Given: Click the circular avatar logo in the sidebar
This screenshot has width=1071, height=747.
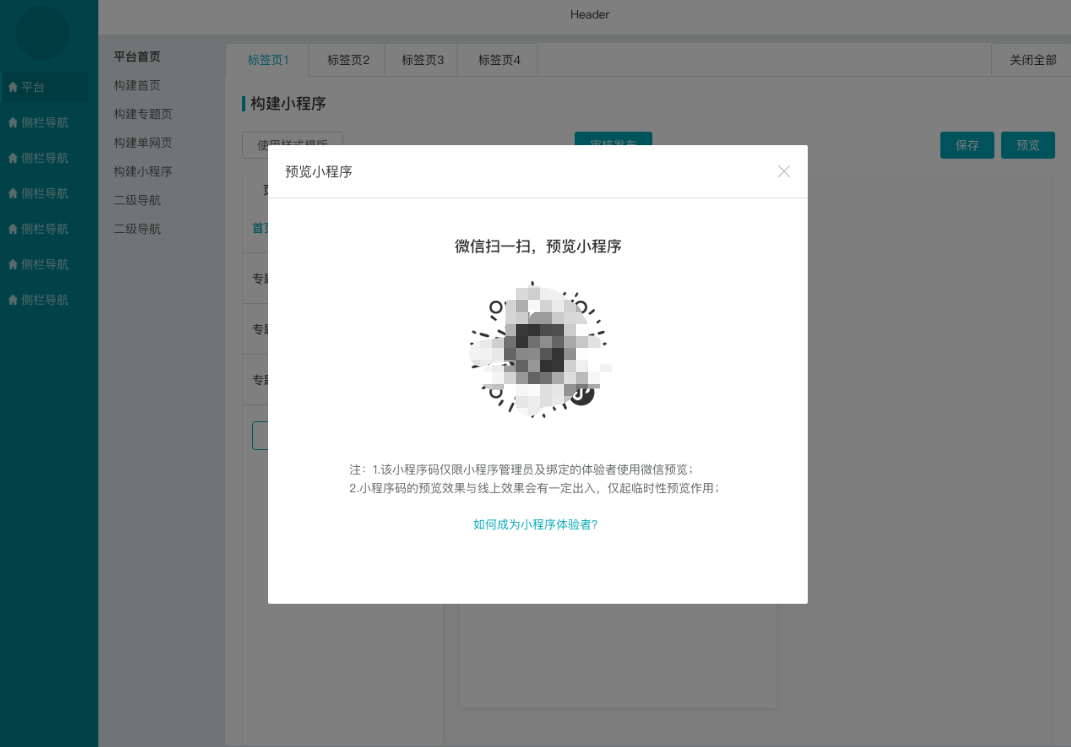Looking at the screenshot, I should (42, 32).
